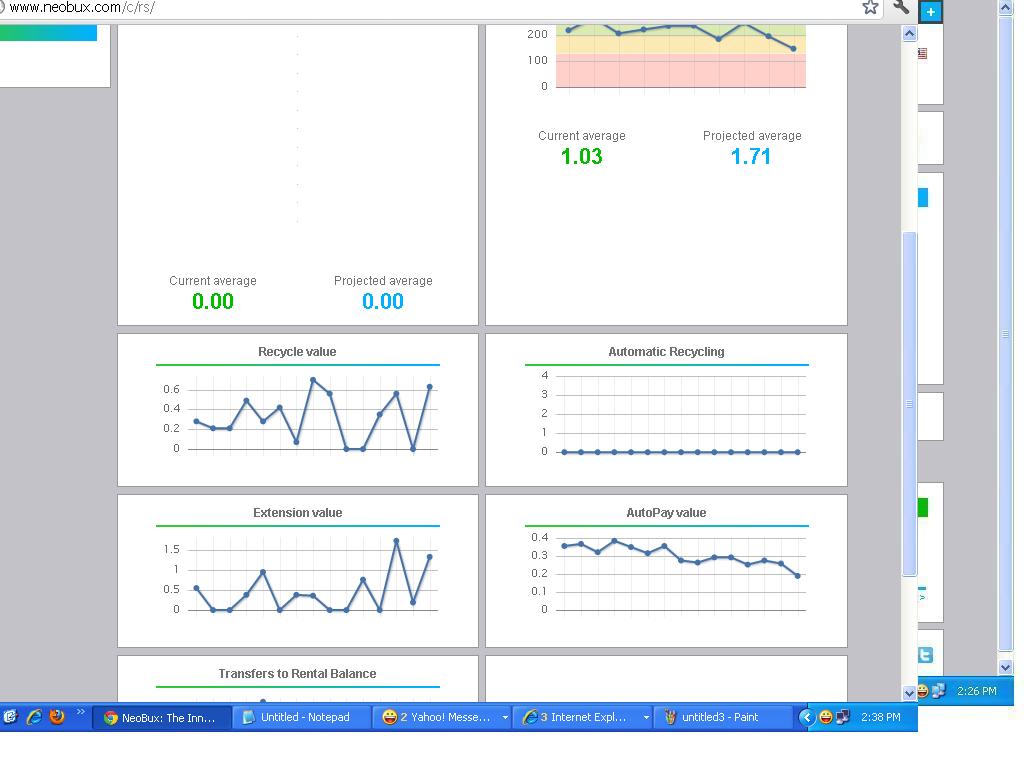Launch Firefox from quick launch bar
Screen dimensions: 1024x768
pyautogui.click(x=57, y=716)
